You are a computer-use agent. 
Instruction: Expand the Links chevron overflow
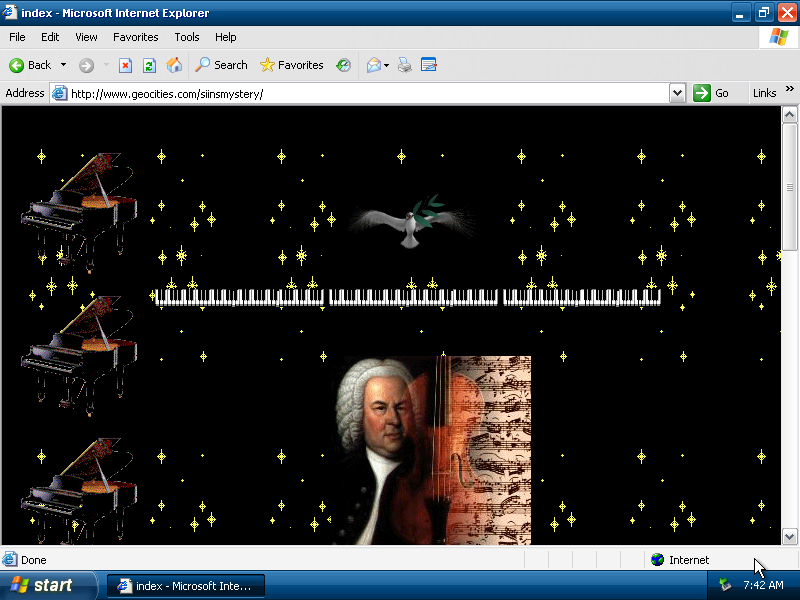[790, 89]
